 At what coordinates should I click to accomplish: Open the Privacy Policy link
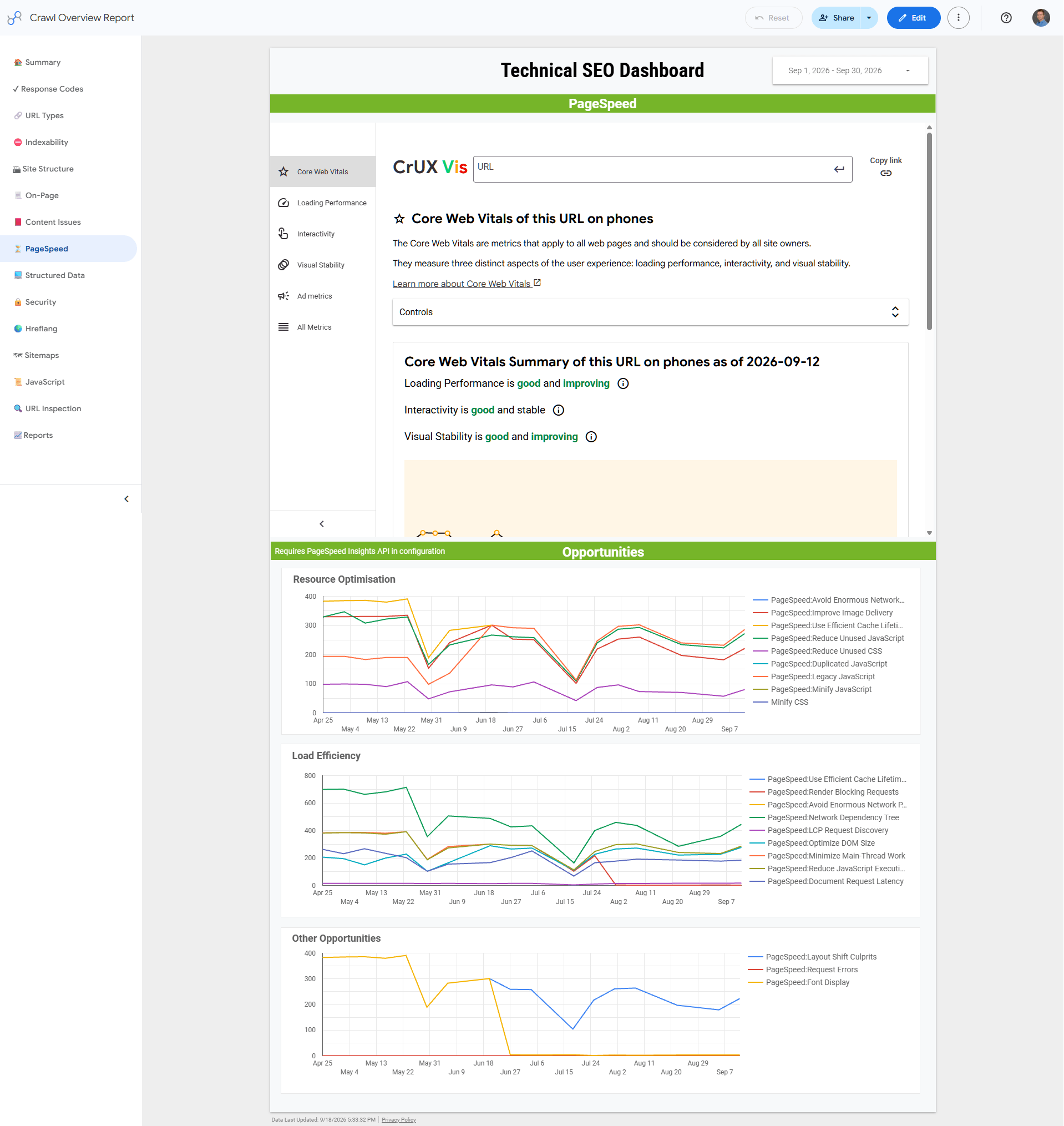[398, 1120]
